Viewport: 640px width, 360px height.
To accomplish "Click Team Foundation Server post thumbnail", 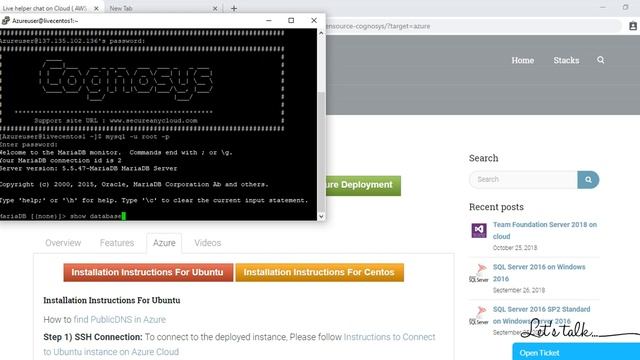I will [479, 230].
